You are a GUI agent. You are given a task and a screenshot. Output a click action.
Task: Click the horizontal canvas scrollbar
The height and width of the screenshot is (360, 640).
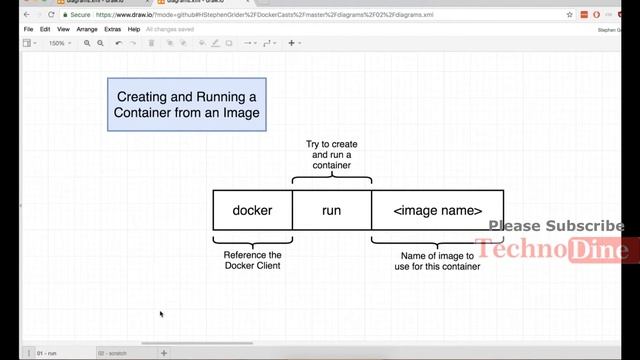coord(197,343)
